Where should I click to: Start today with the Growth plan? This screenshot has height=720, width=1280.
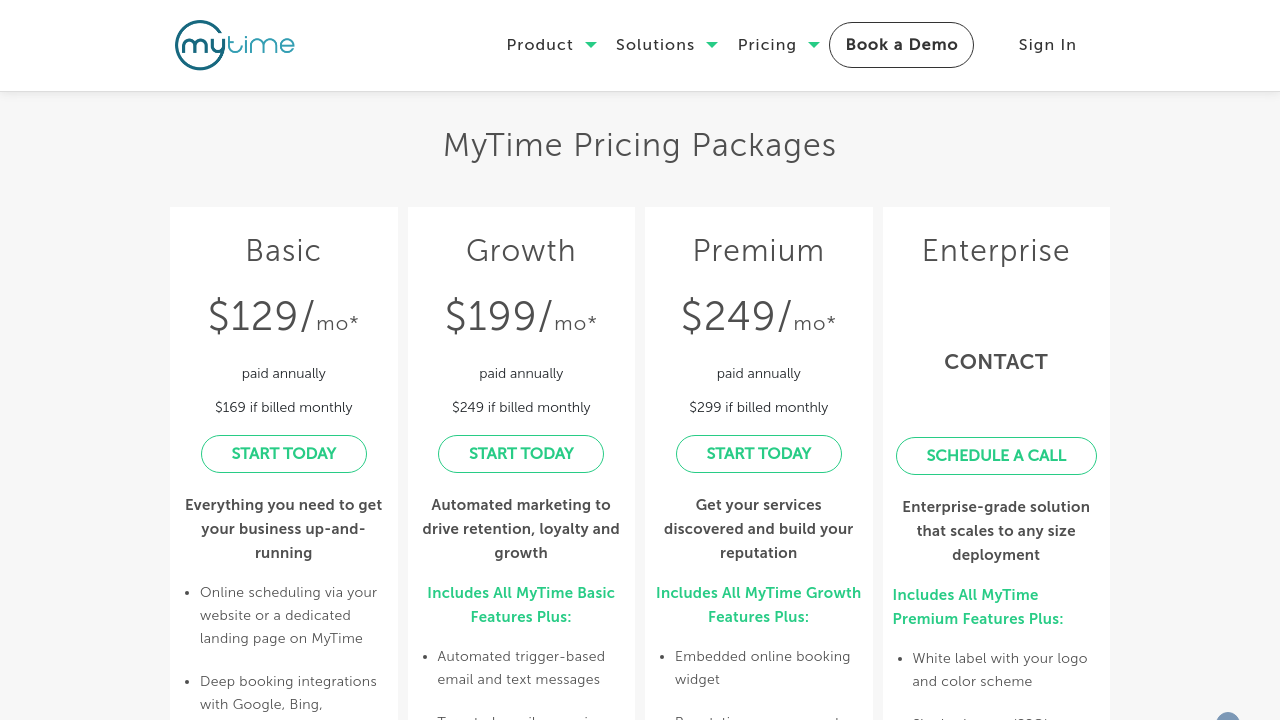(521, 454)
